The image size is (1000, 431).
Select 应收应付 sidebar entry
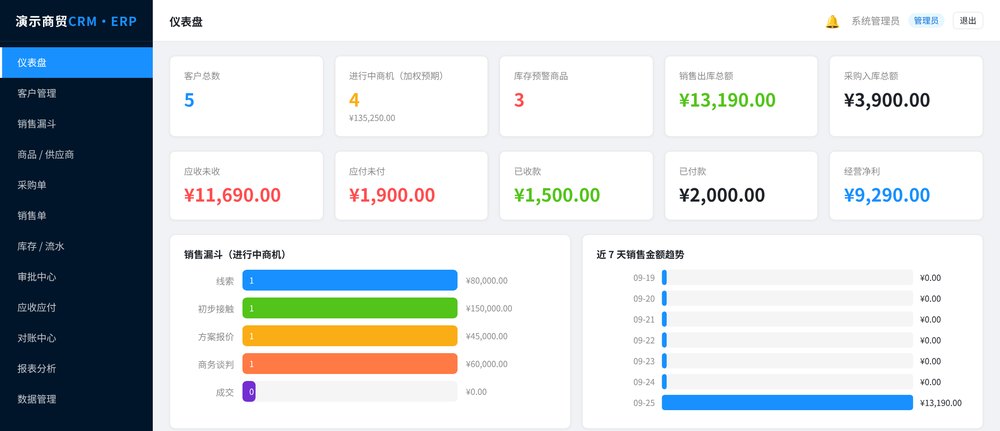click(x=77, y=307)
